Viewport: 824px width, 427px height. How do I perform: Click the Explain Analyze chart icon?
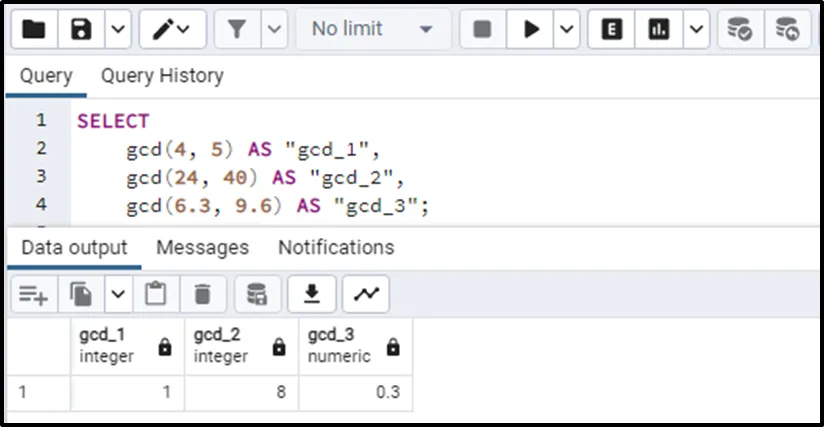[x=659, y=30]
